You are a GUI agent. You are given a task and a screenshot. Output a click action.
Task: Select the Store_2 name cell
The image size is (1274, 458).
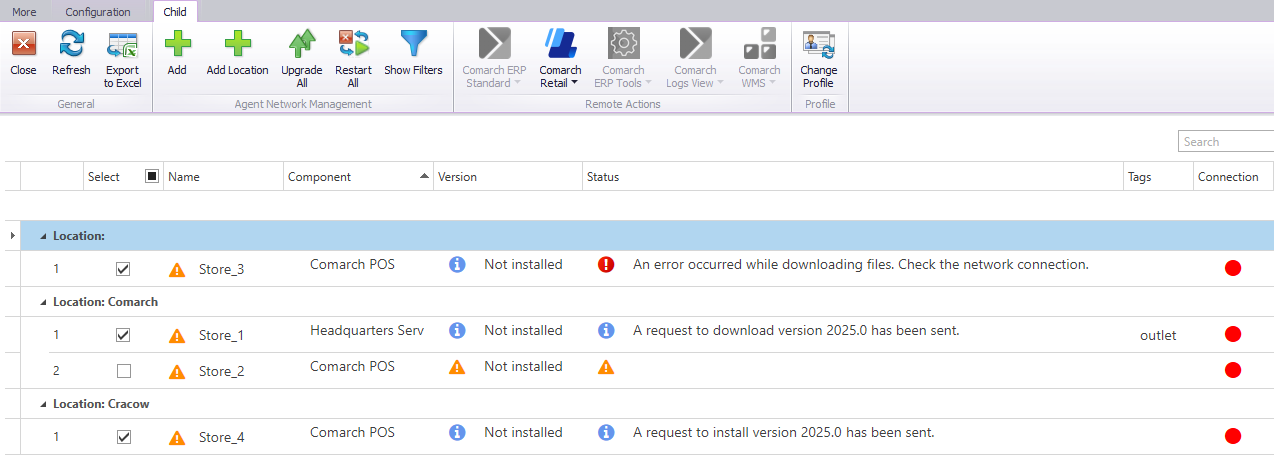pyautogui.click(x=221, y=372)
